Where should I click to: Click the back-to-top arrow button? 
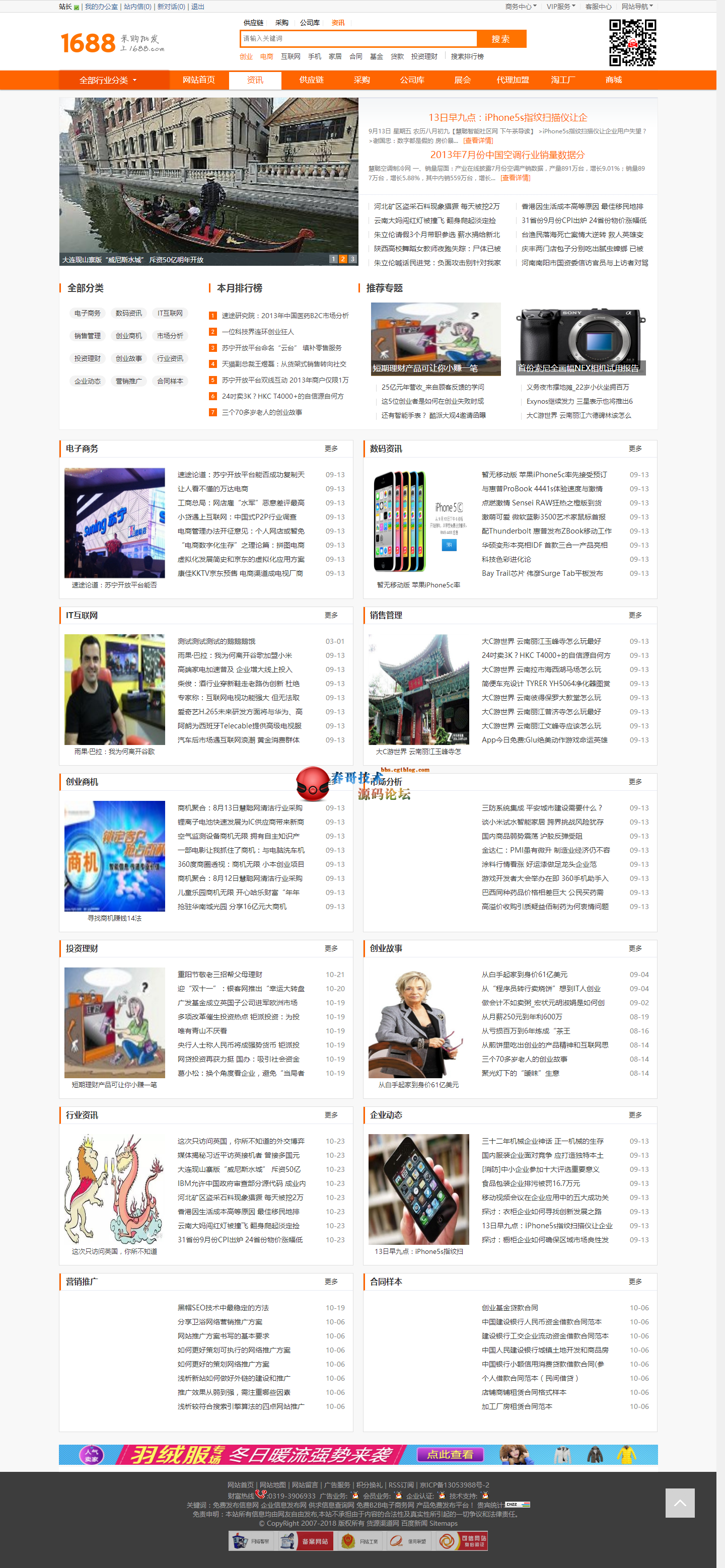coord(679,1503)
